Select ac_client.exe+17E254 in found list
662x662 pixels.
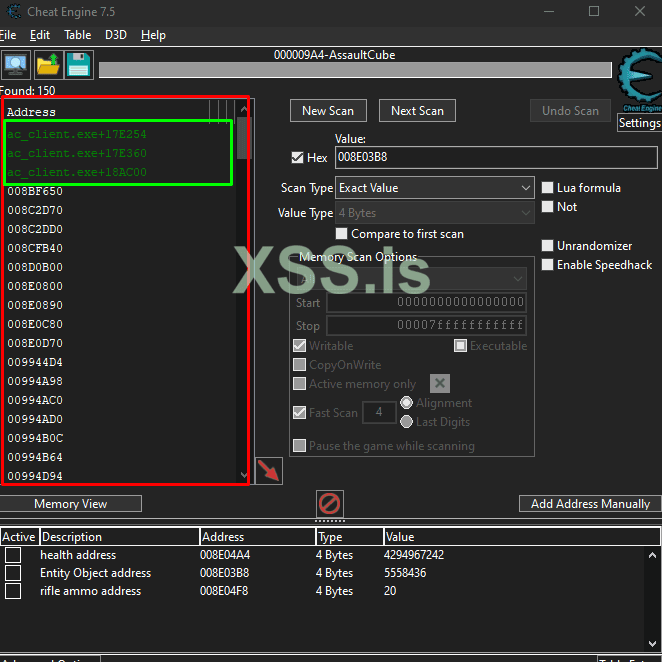coord(77,134)
